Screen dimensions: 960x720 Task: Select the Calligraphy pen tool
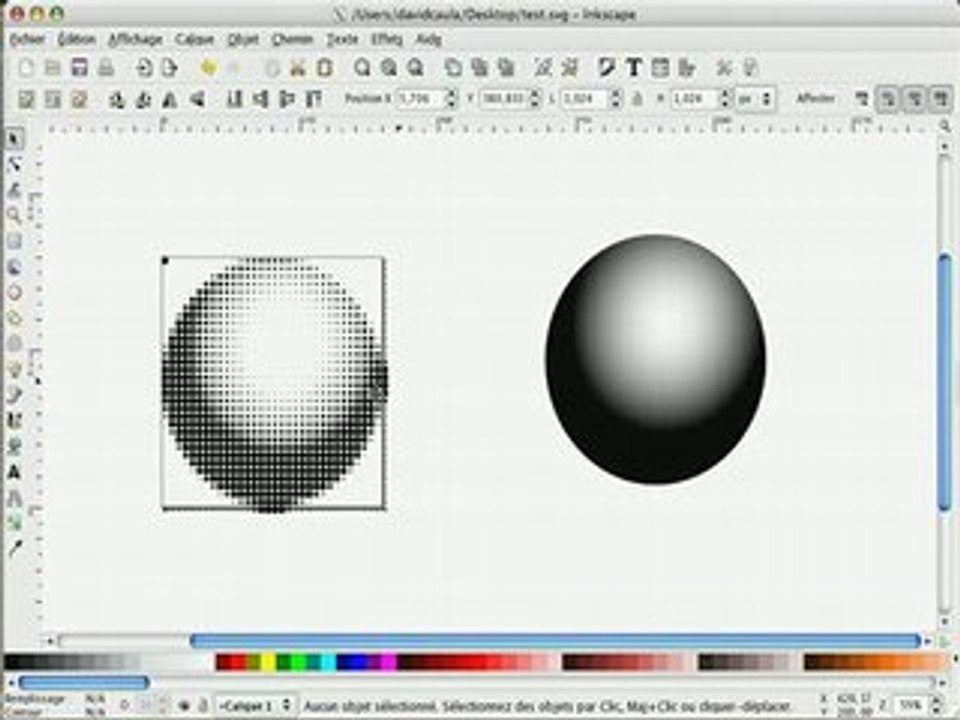pos(14,421)
